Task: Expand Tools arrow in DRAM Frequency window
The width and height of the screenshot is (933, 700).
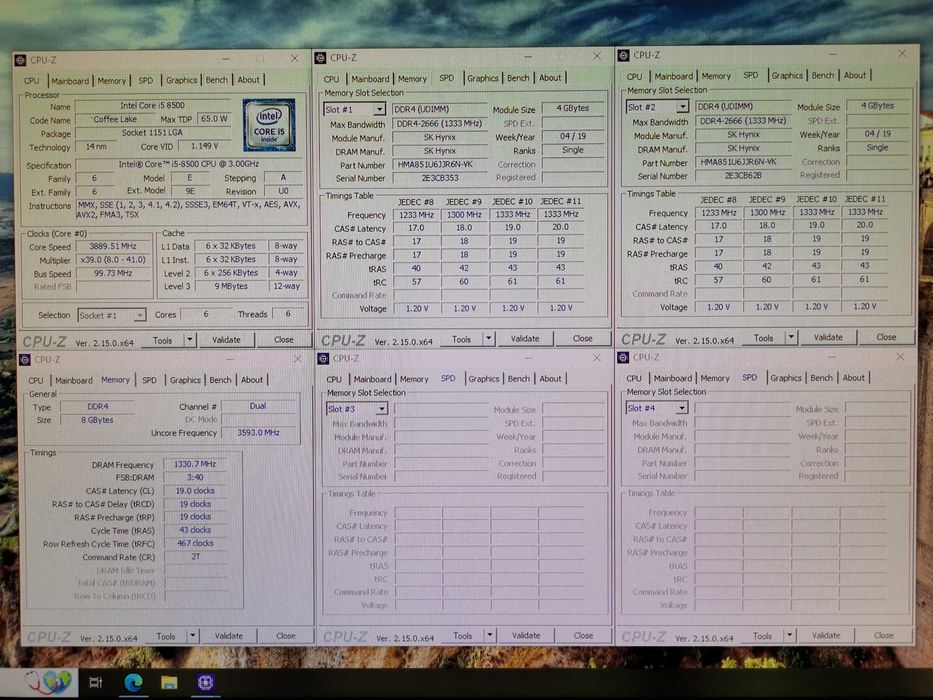Action: point(193,636)
